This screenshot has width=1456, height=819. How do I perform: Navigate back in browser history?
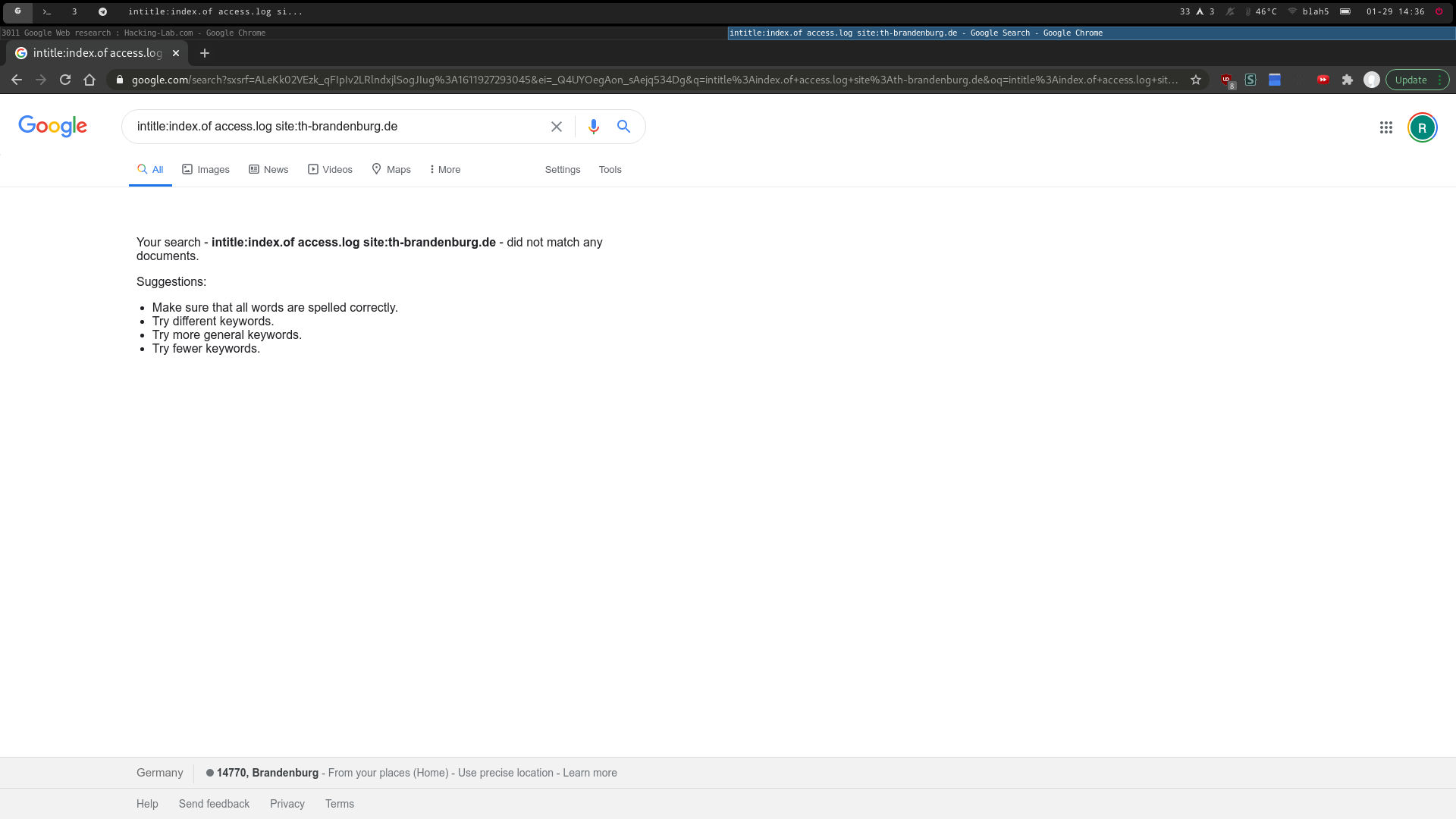17,80
